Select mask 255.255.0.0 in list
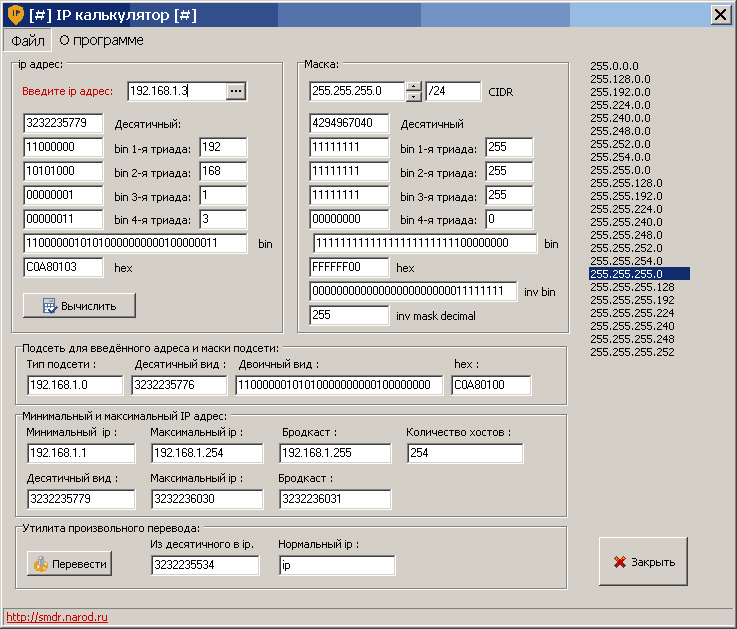737x629 pixels. pyautogui.click(x=620, y=170)
